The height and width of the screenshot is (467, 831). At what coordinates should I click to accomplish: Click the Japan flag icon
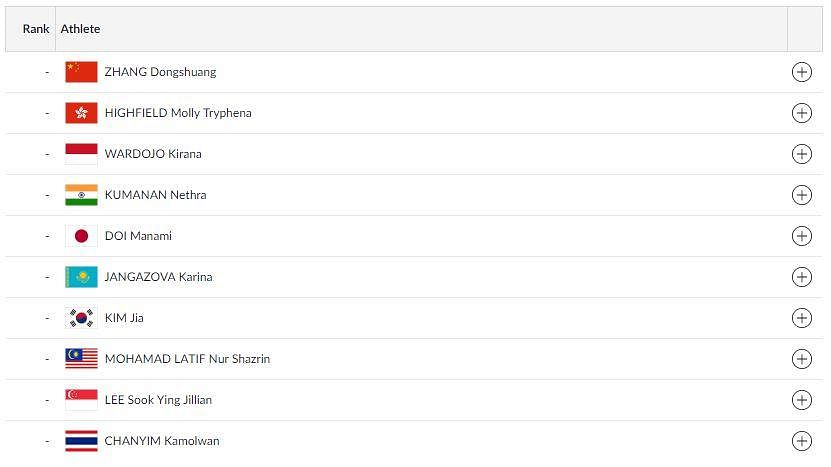point(81,236)
